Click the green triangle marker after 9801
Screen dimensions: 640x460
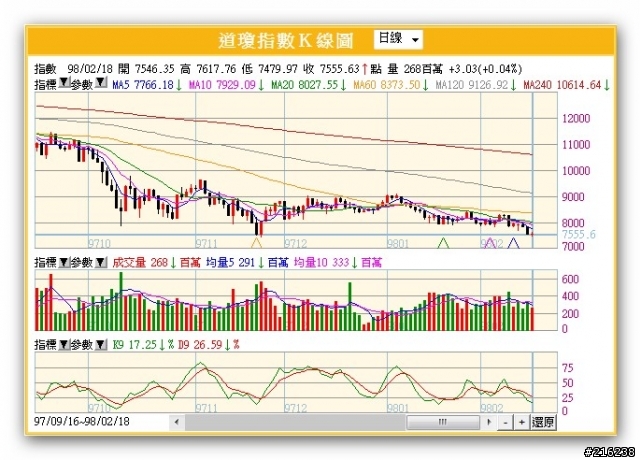[x=443, y=243]
